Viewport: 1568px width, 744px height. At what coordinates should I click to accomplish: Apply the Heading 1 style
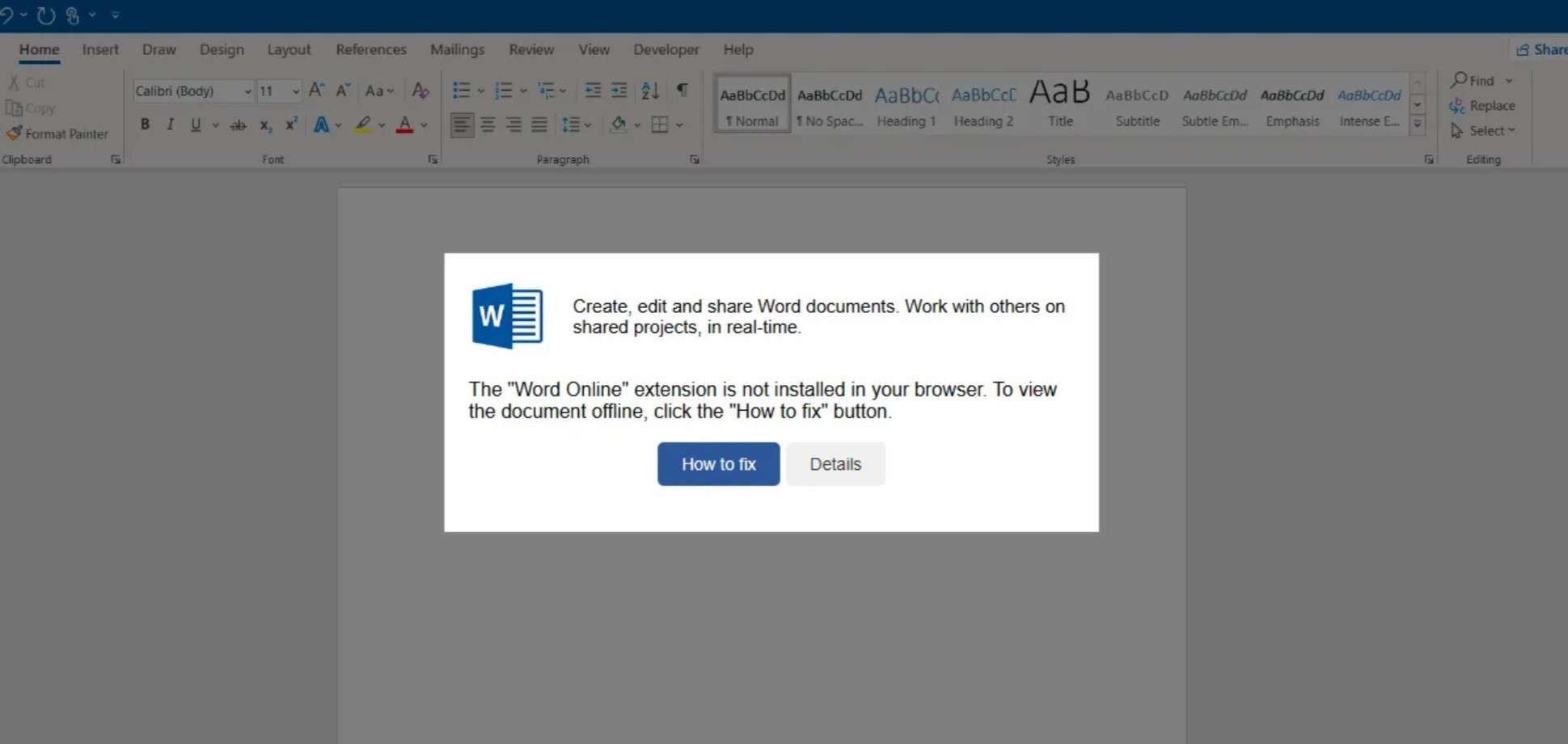(x=905, y=105)
